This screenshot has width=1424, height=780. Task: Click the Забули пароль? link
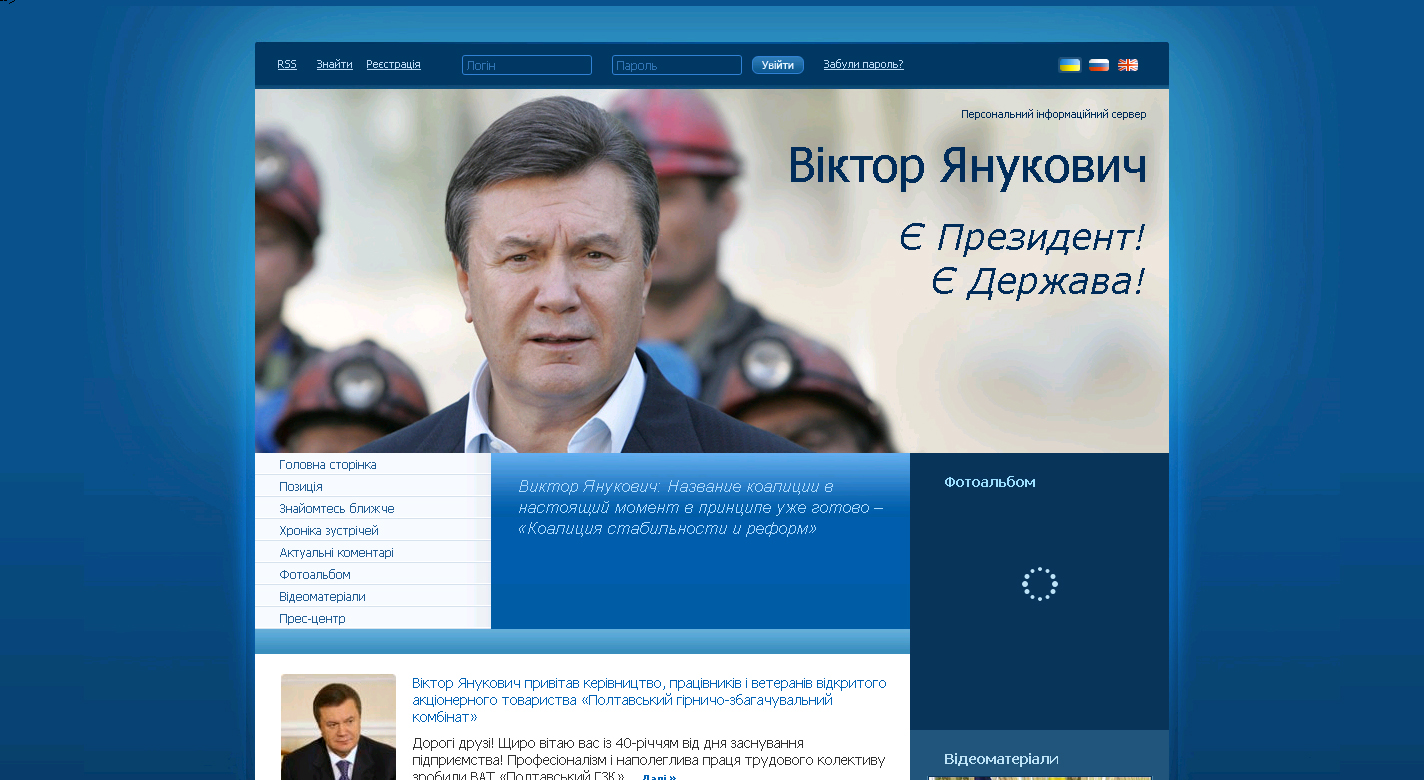(863, 64)
